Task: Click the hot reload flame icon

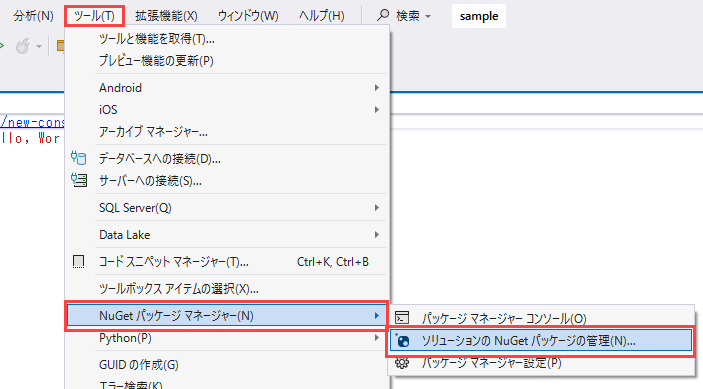Action: 22,46
